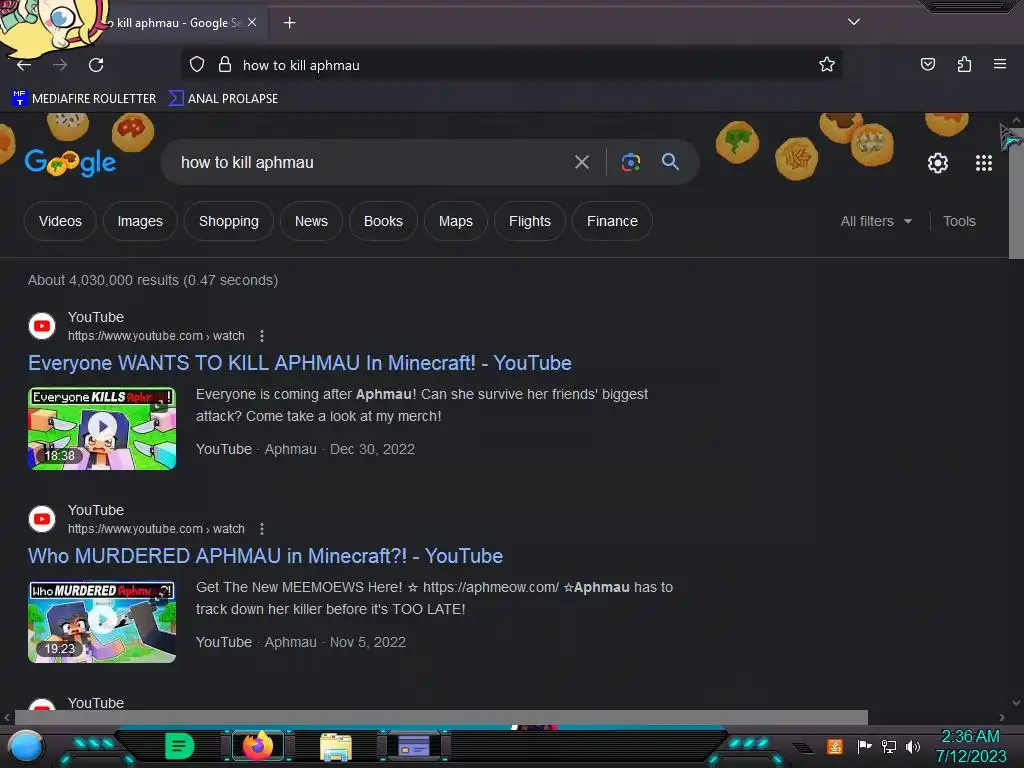Open the Java tray icon
The height and width of the screenshot is (768, 1024).
click(835, 746)
